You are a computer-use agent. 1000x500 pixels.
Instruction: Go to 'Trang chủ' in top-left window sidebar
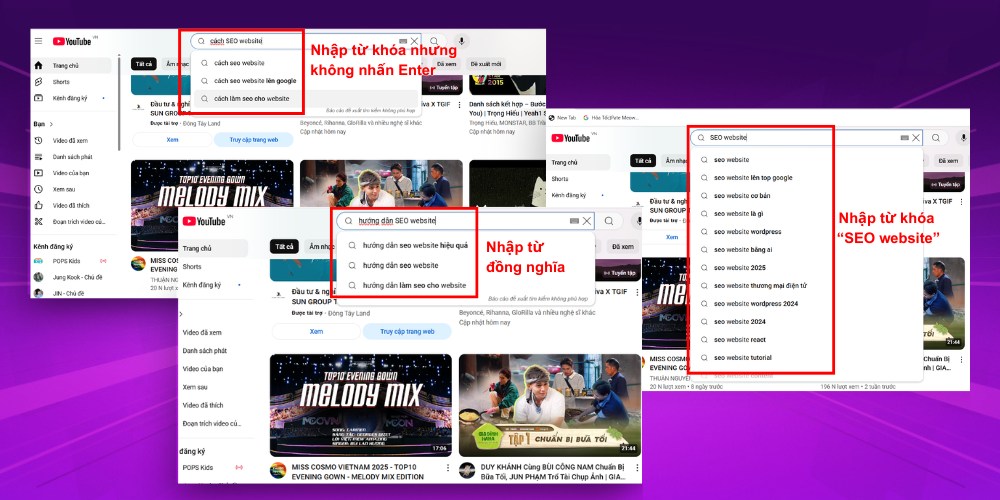tap(71, 65)
